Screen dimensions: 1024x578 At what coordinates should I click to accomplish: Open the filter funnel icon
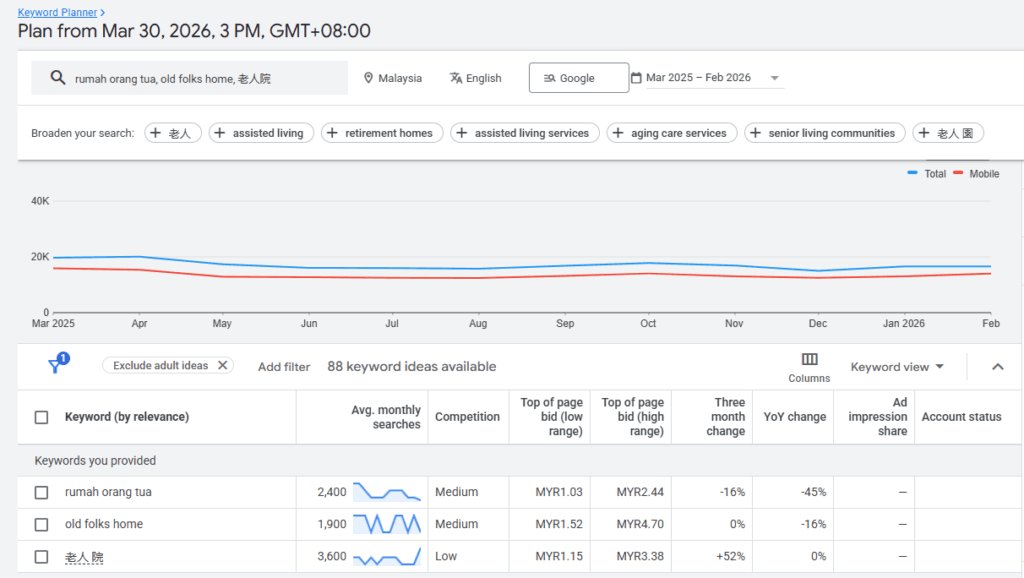click(x=57, y=364)
